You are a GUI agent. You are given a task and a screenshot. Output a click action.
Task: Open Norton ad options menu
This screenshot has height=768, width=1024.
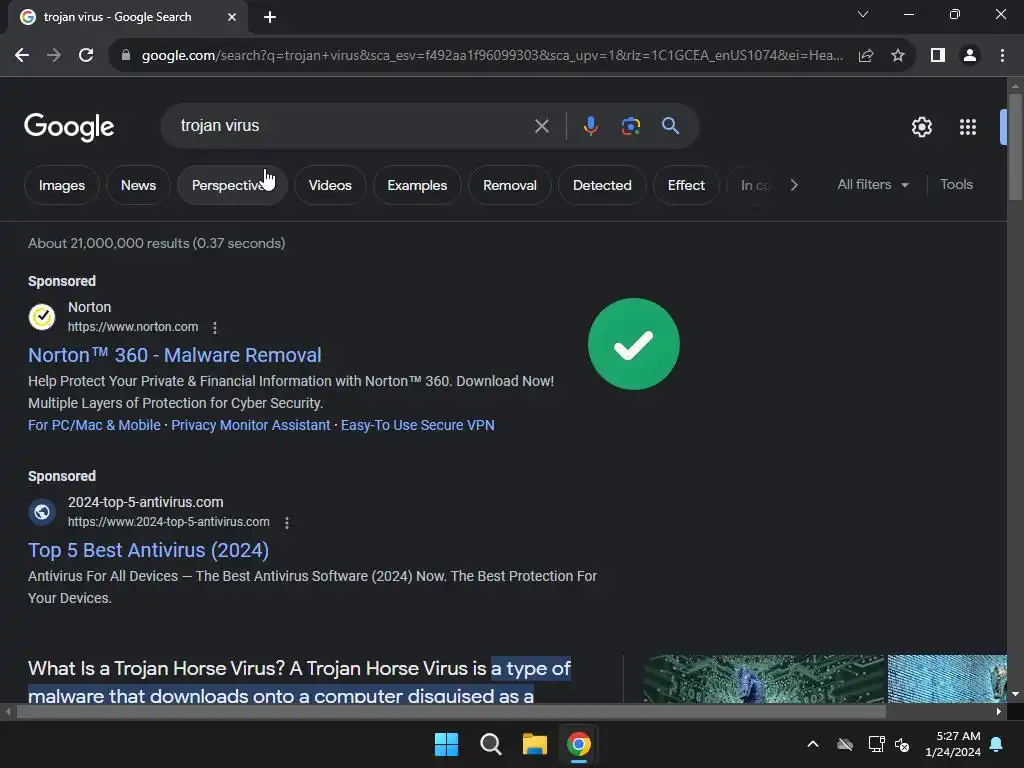pyautogui.click(x=215, y=328)
